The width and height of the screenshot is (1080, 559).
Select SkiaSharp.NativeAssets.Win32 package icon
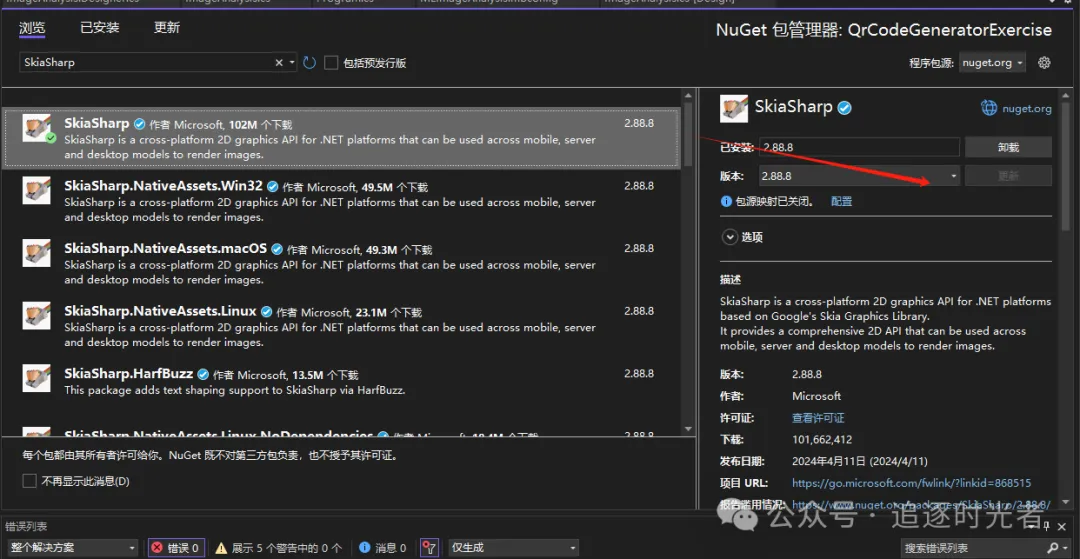coord(37,191)
